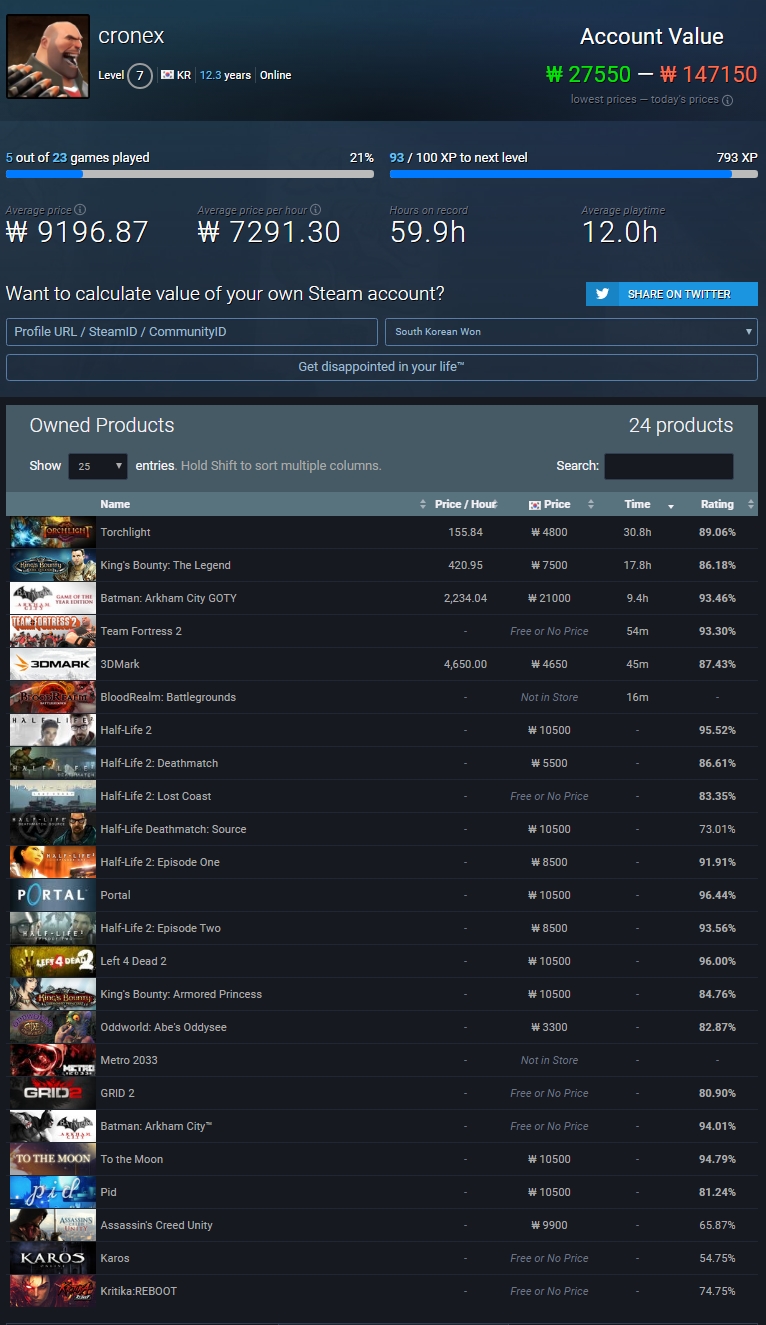This screenshot has height=1325, width=766.
Task: Click the 54.75% rating for Karos
Action: (717, 1258)
